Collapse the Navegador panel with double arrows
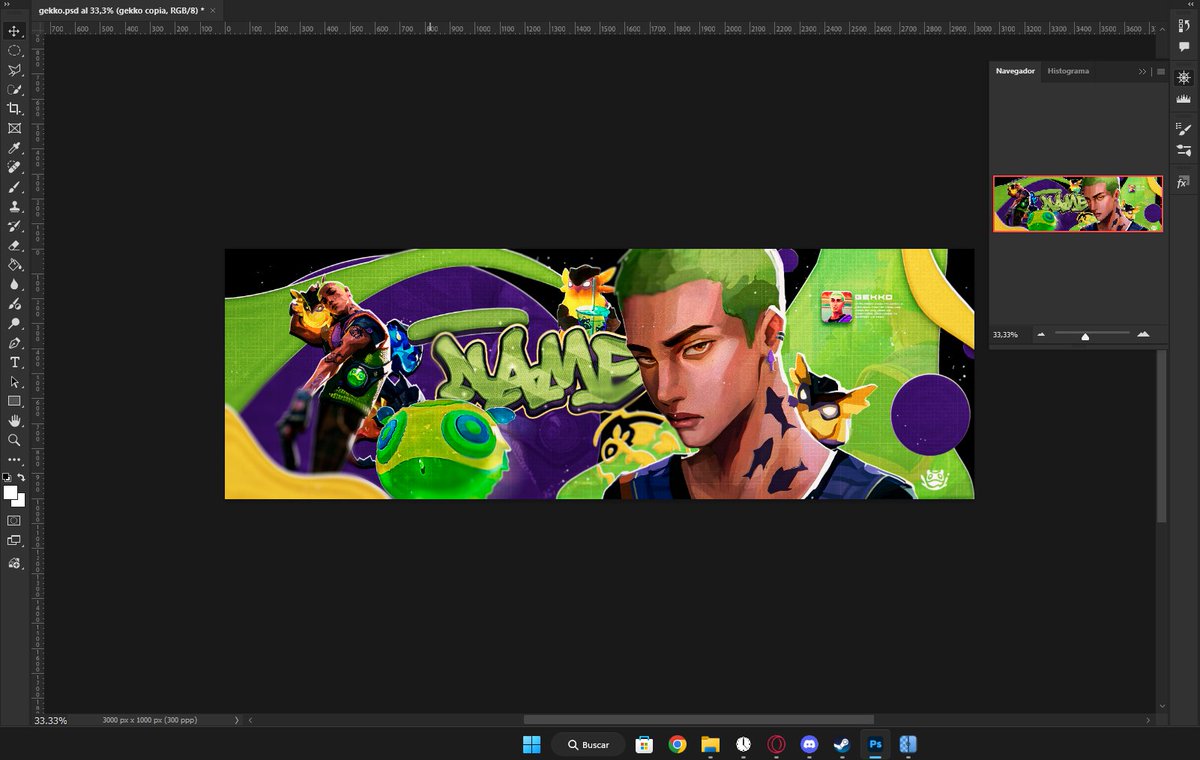 tap(1142, 72)
